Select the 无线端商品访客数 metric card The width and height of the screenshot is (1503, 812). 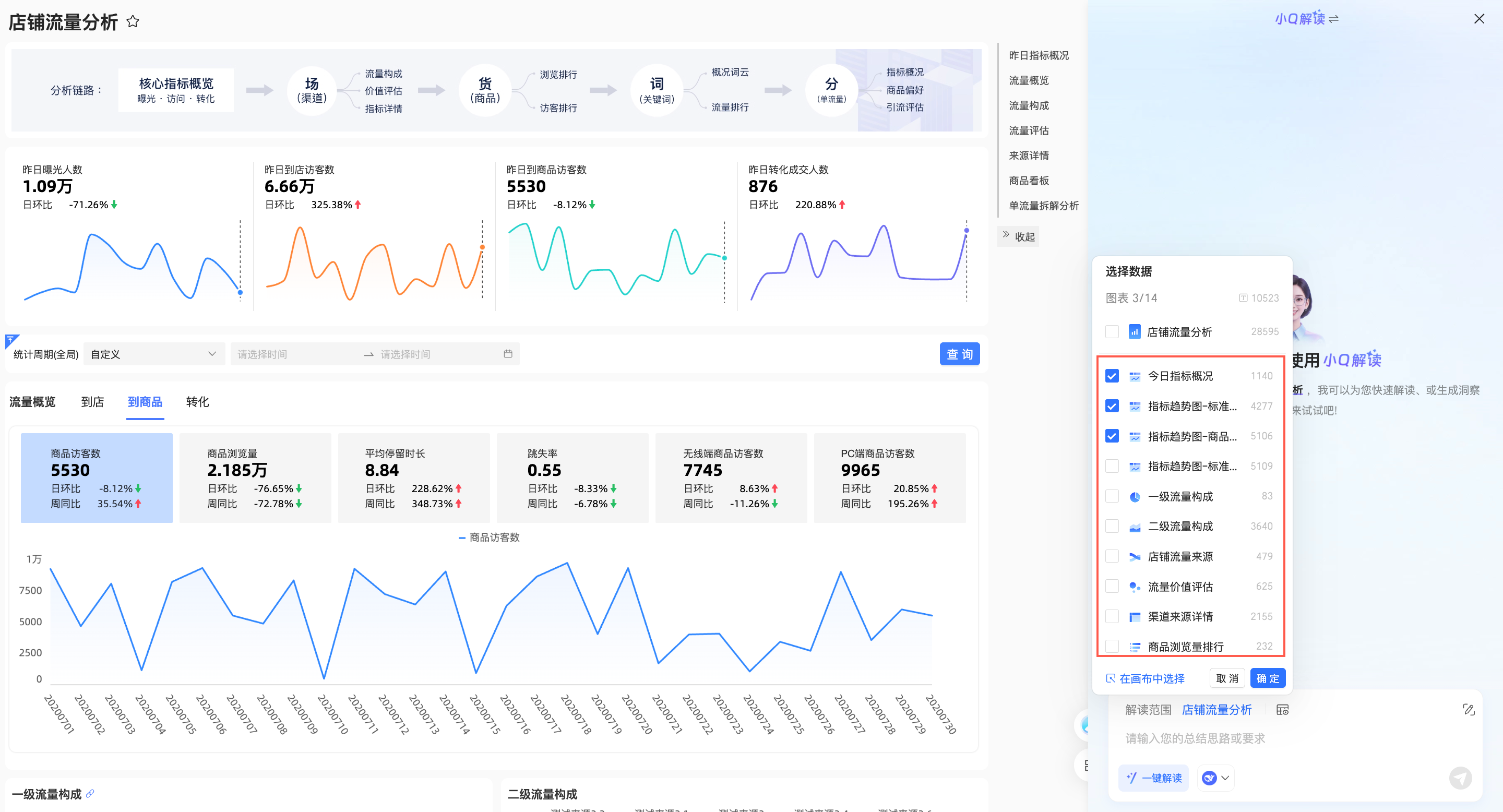(x=731, y=477)
